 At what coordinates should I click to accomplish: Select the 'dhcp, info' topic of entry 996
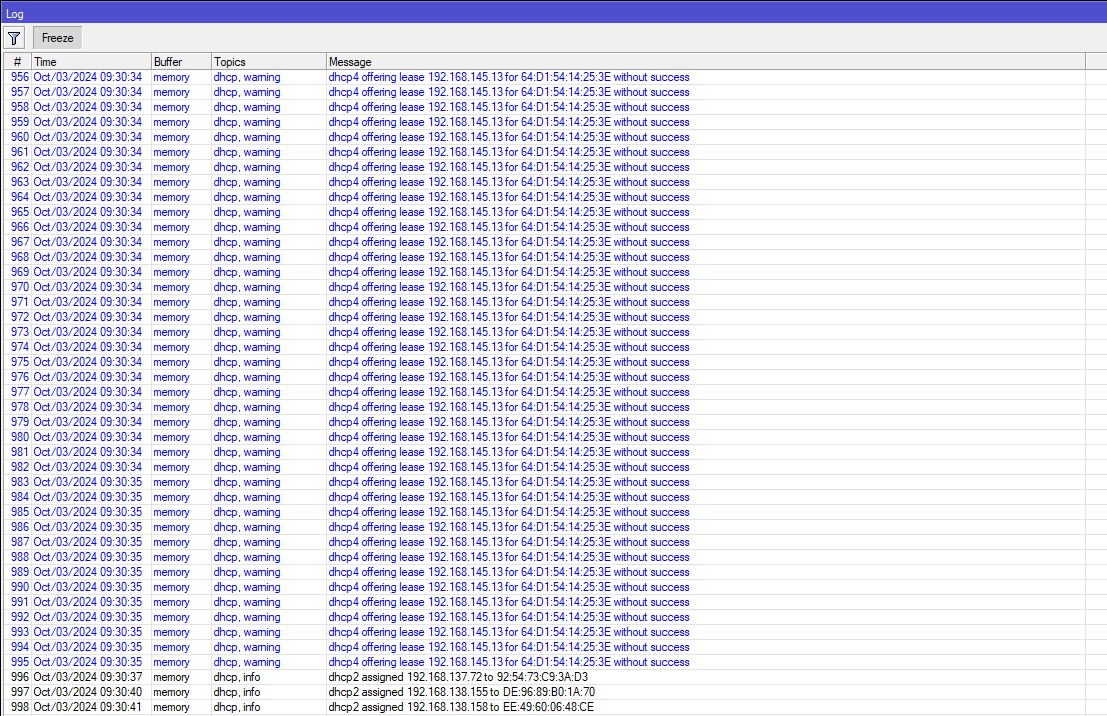(x=237, y=677)
